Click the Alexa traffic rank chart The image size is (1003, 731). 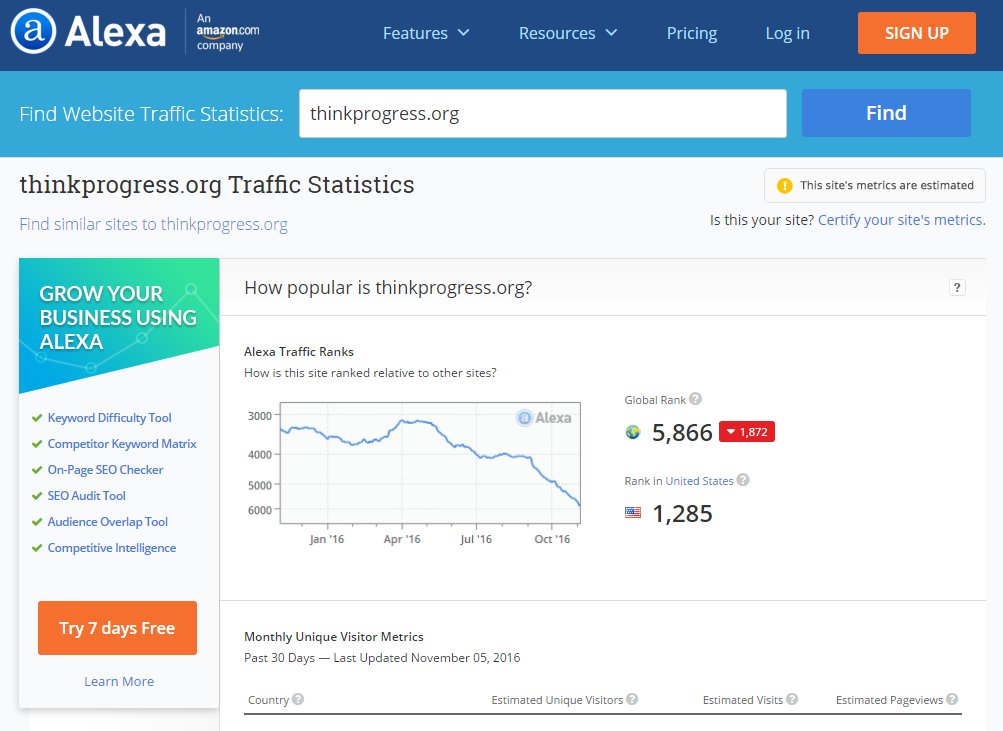(430, 463)
